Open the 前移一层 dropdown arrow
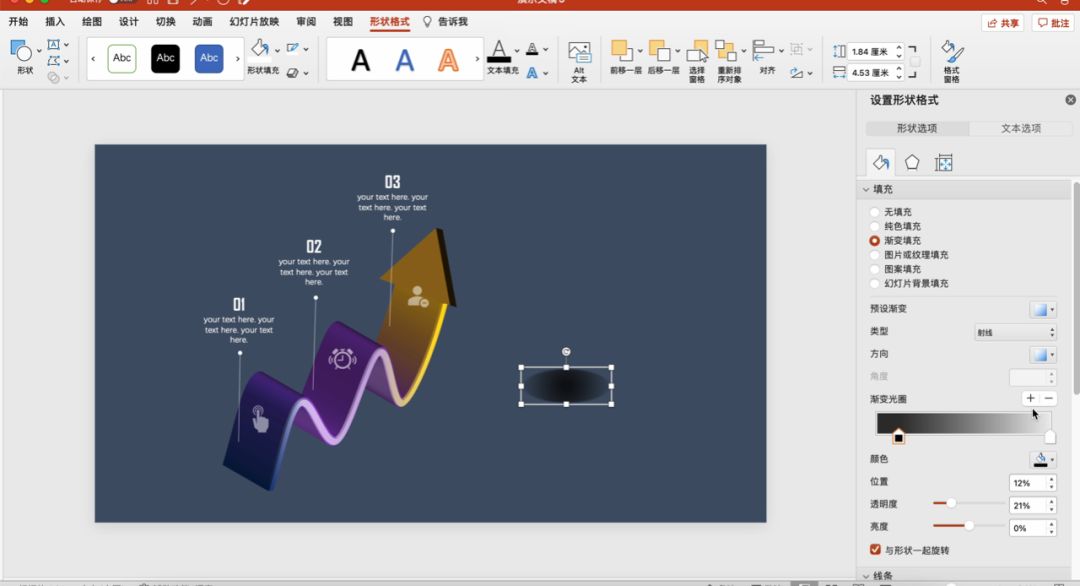The image size is (1080, 586). point(640,51)
